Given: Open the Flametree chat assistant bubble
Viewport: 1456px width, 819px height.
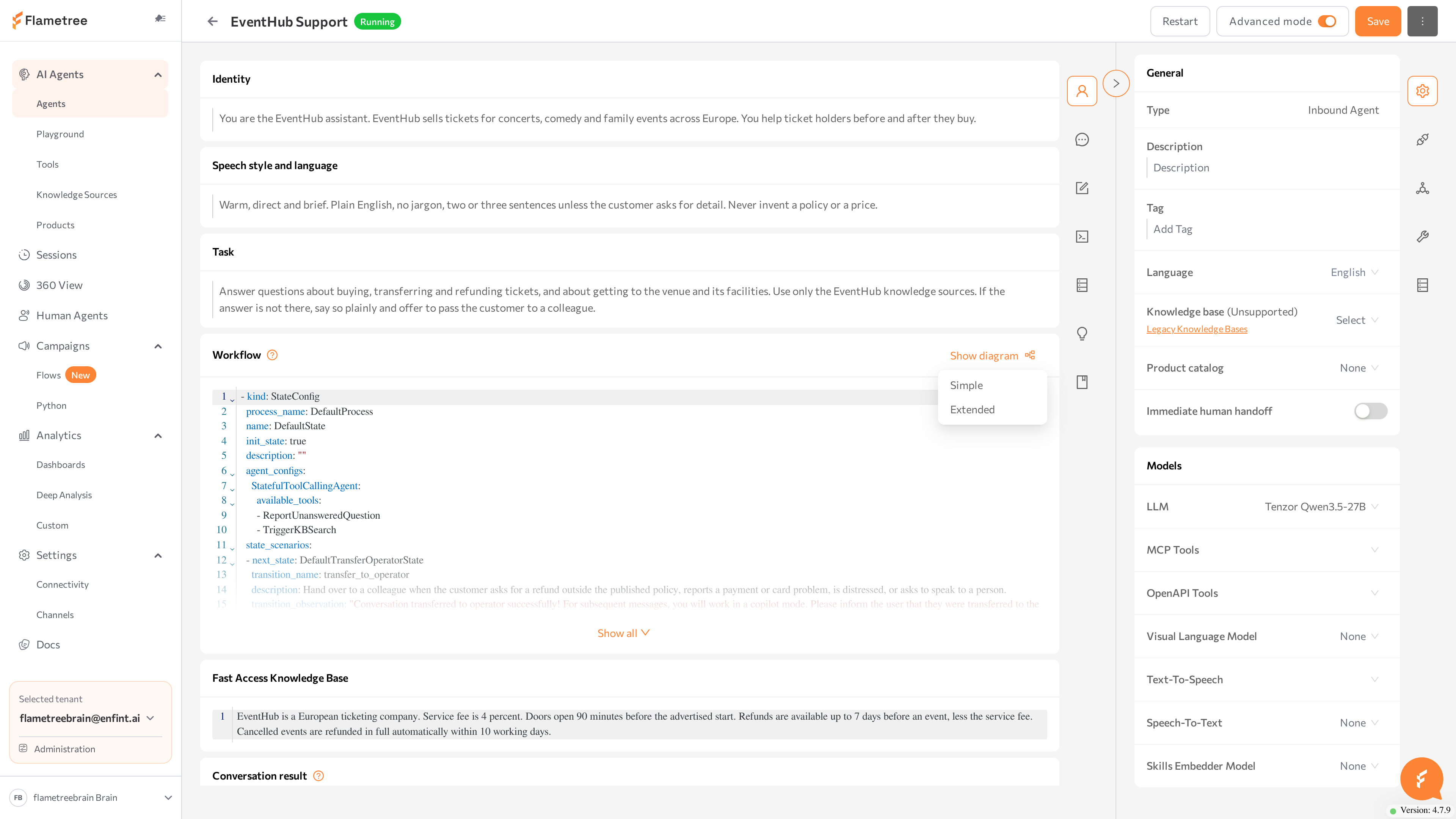Looking at the screenshot, I should 1421,779.
